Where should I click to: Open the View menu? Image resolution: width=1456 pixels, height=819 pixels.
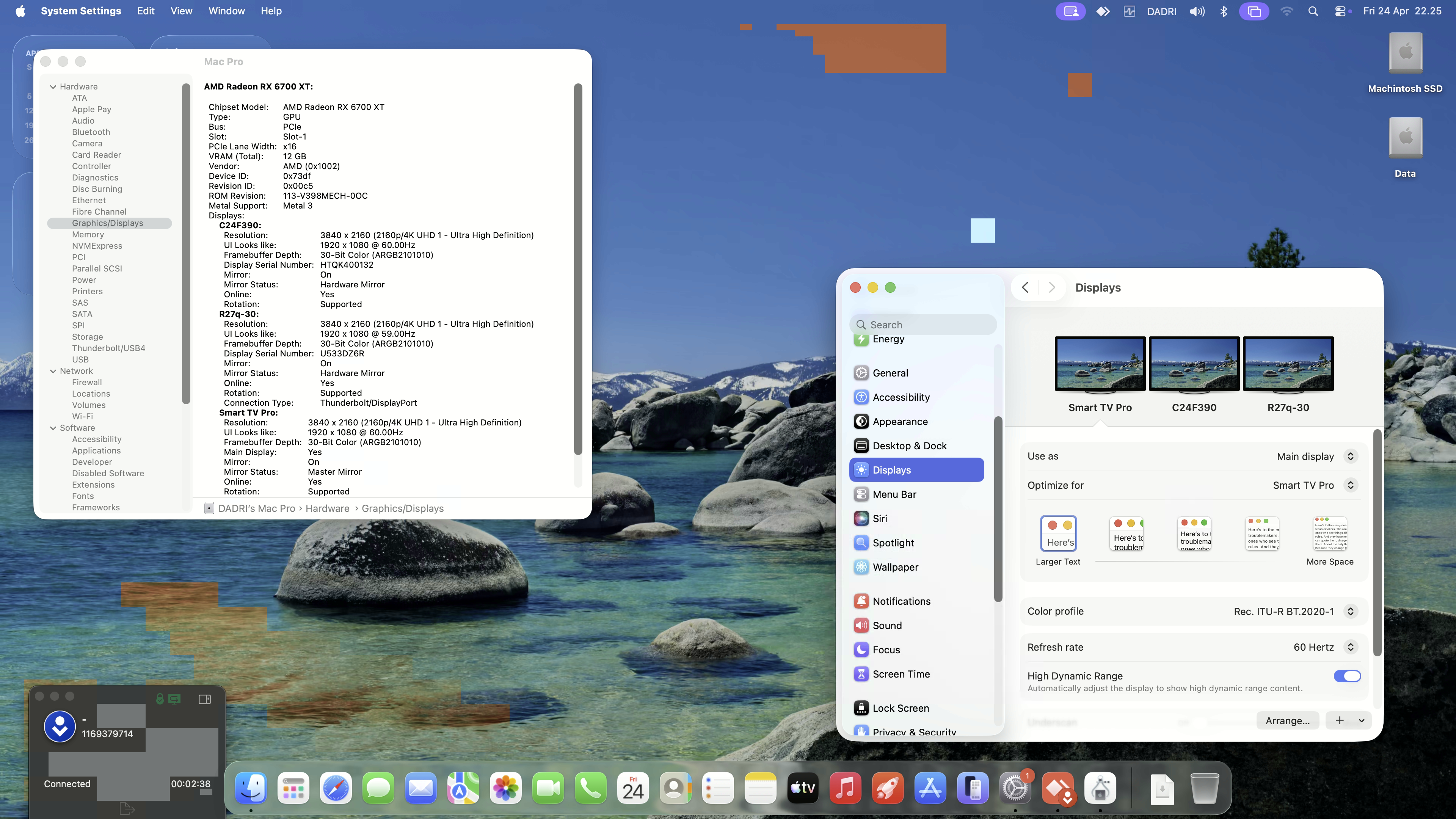pyautogui.click(x=182, y=11)
